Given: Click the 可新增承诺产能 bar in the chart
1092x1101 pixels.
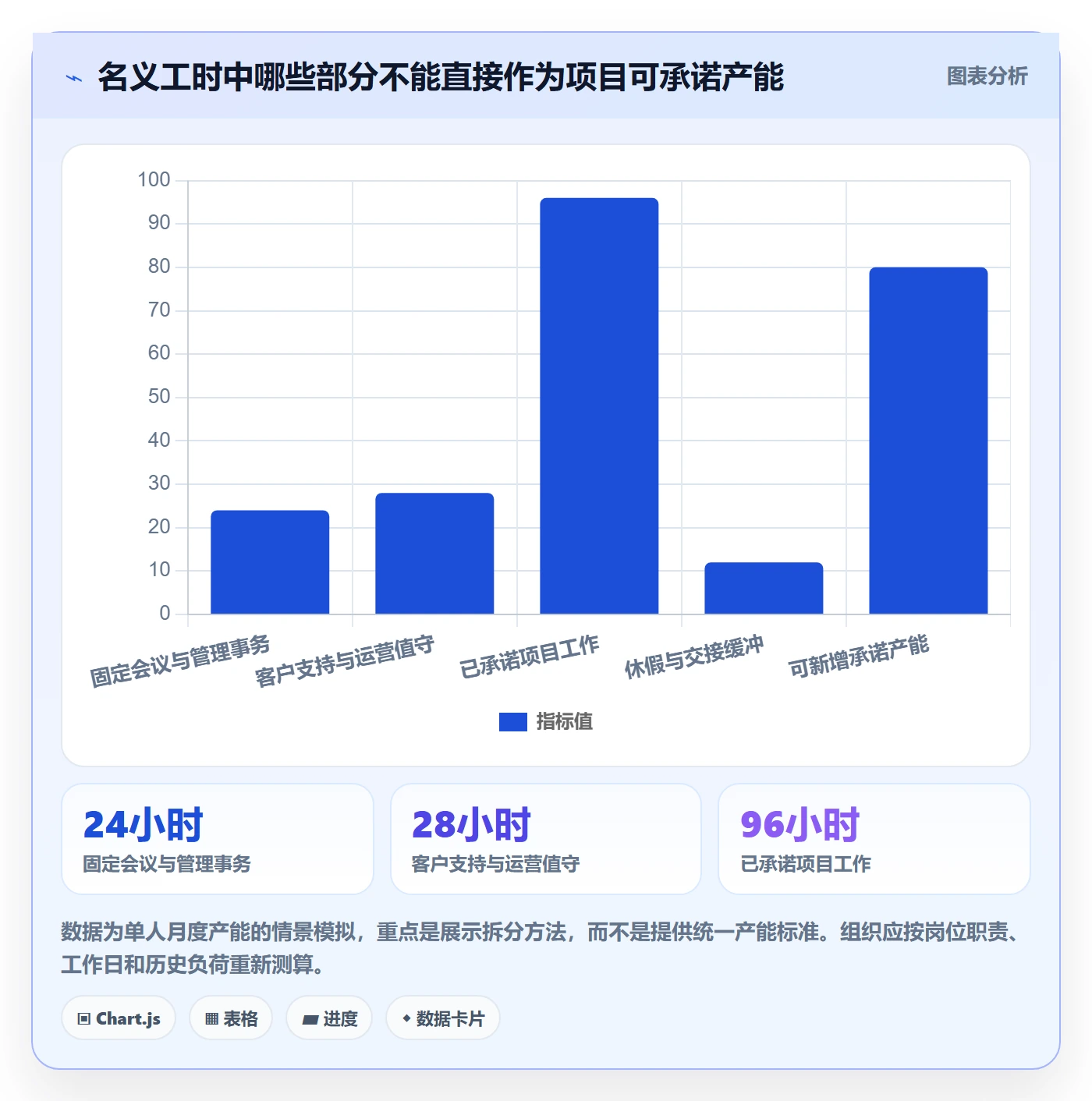Looking at the screenshot, I should pyautogui.click(x=928, y=441).
